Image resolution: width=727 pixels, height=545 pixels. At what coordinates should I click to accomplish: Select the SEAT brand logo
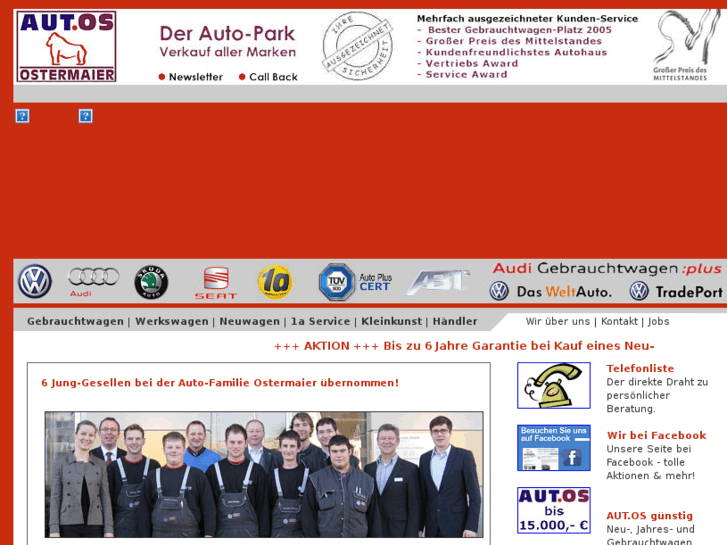coord(216,282)
